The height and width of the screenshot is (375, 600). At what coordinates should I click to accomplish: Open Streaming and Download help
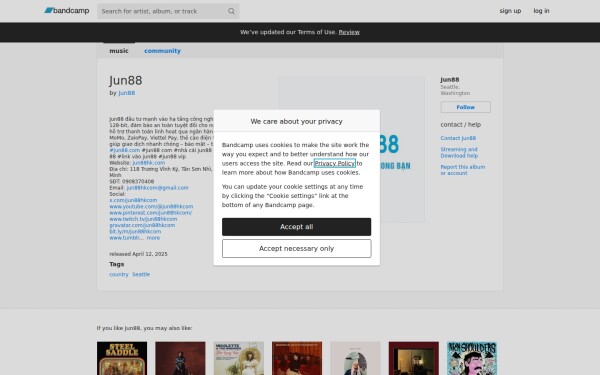pos(459,152)
